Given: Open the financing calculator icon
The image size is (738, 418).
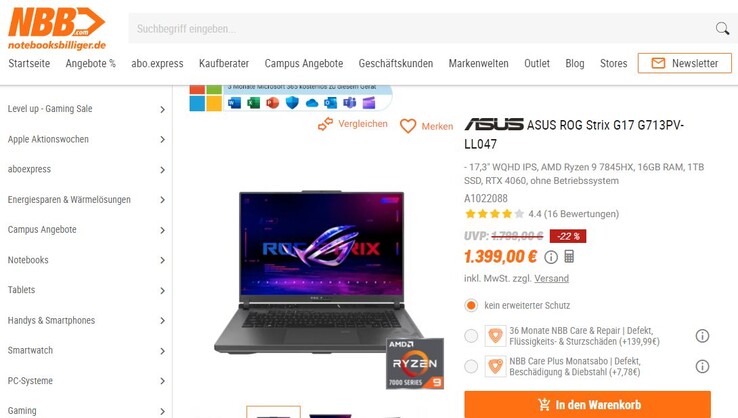Looking at the screenshot, I should tap(569, 257).
